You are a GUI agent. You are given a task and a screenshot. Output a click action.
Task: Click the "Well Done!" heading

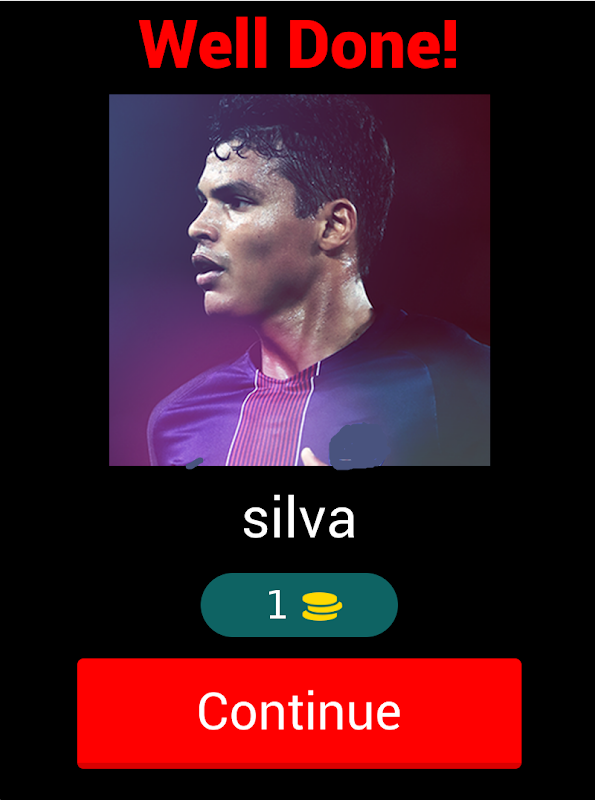298,44
